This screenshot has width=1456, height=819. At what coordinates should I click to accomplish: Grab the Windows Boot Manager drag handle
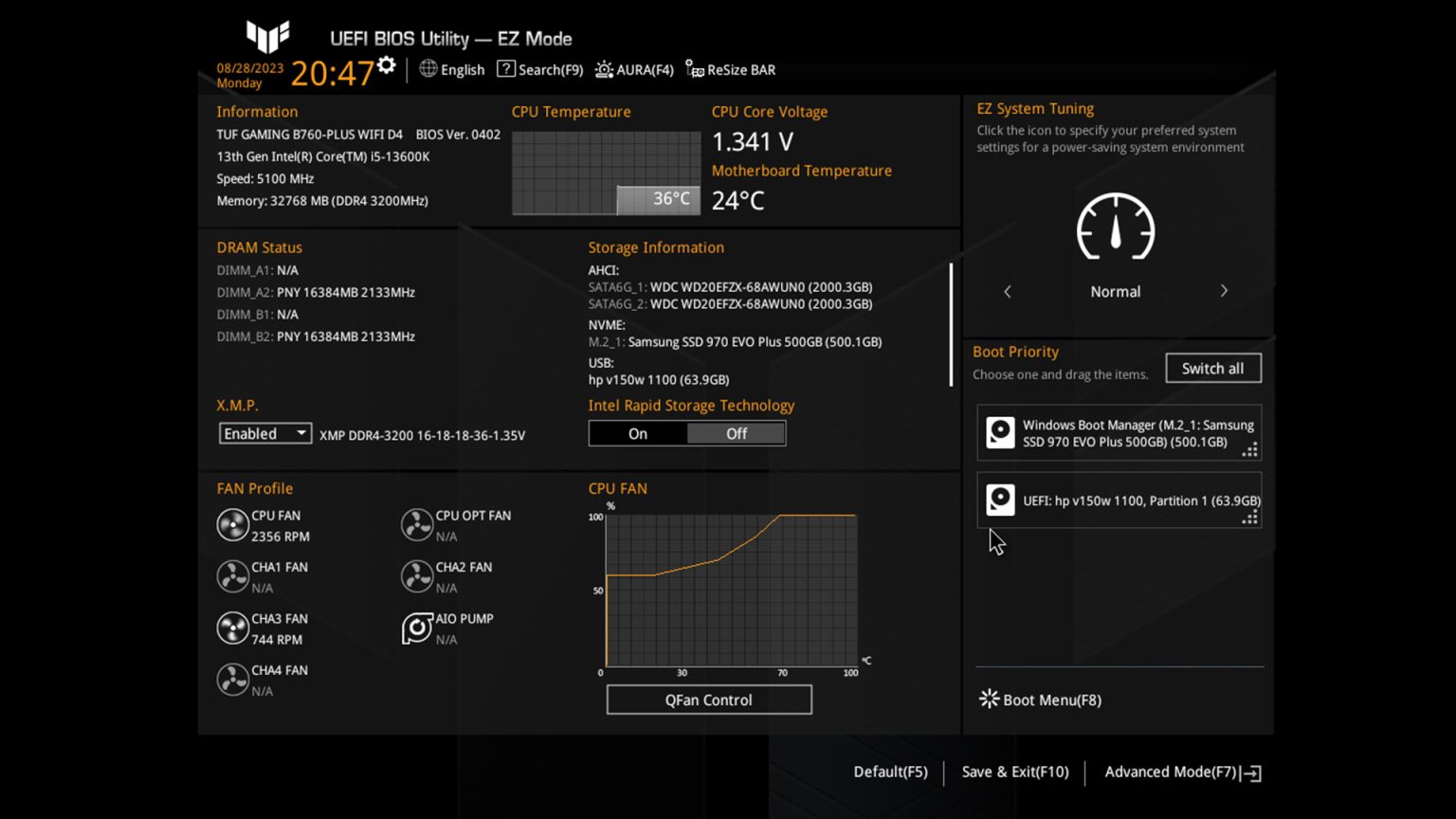click(1250, 449)
